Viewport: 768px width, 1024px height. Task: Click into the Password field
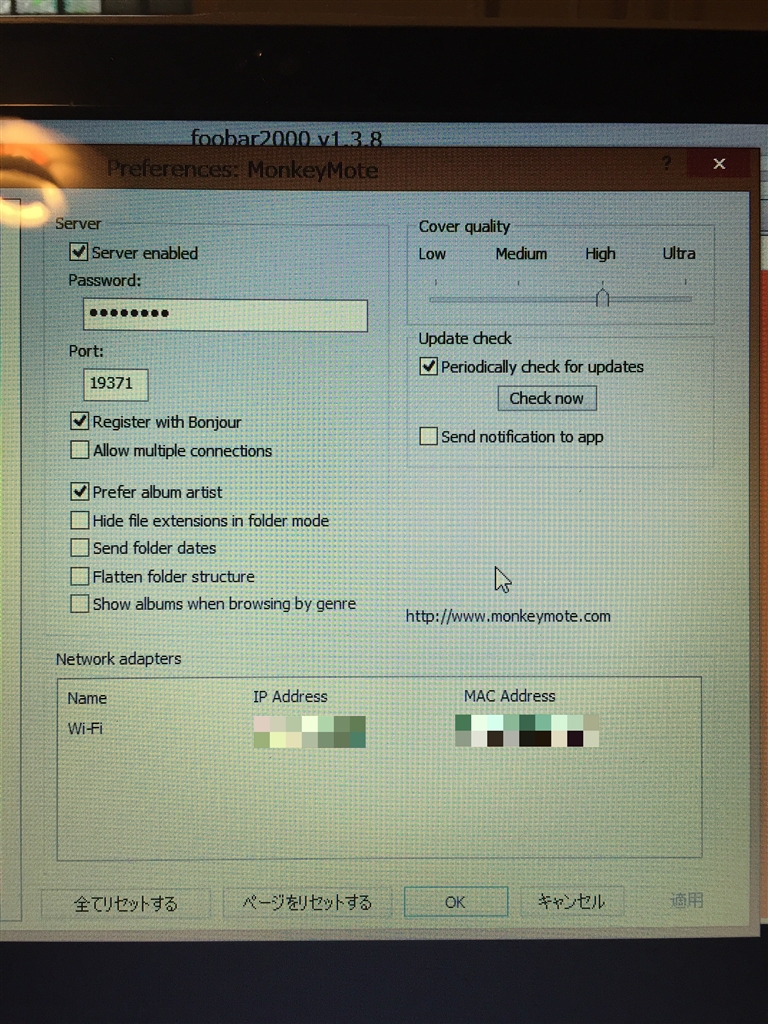225,315
